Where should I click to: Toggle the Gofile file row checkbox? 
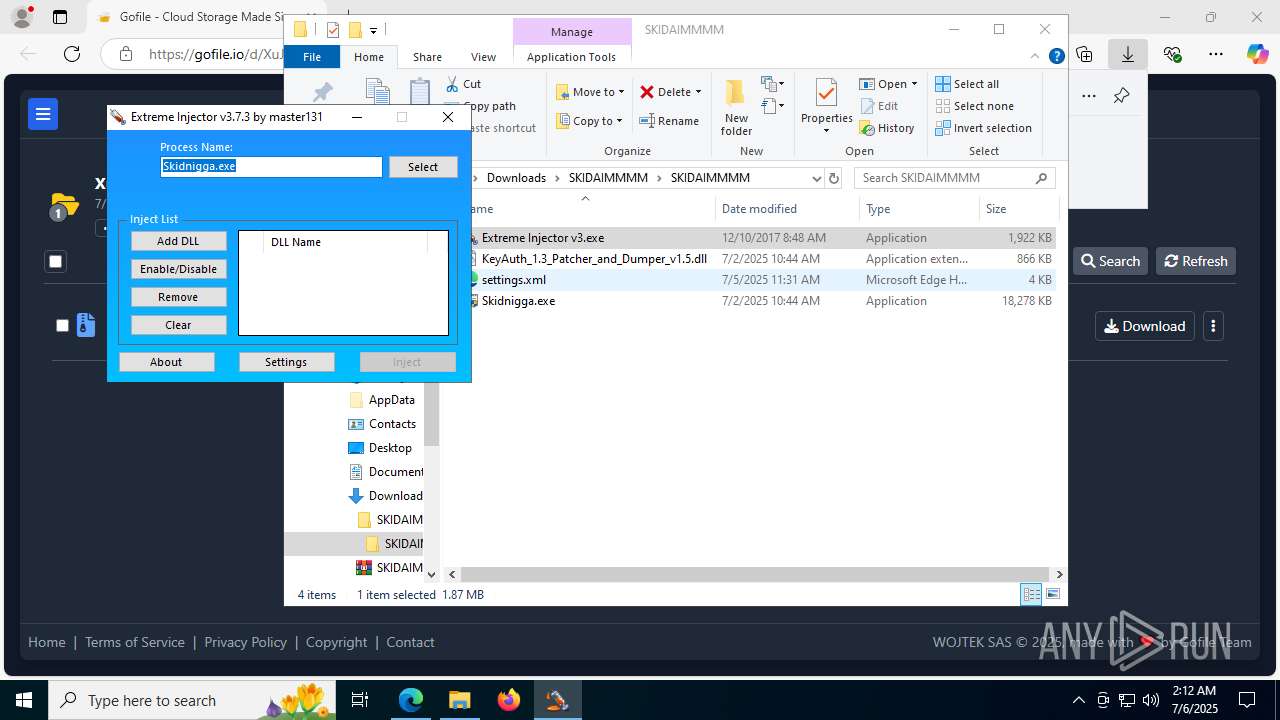(62, 326)
